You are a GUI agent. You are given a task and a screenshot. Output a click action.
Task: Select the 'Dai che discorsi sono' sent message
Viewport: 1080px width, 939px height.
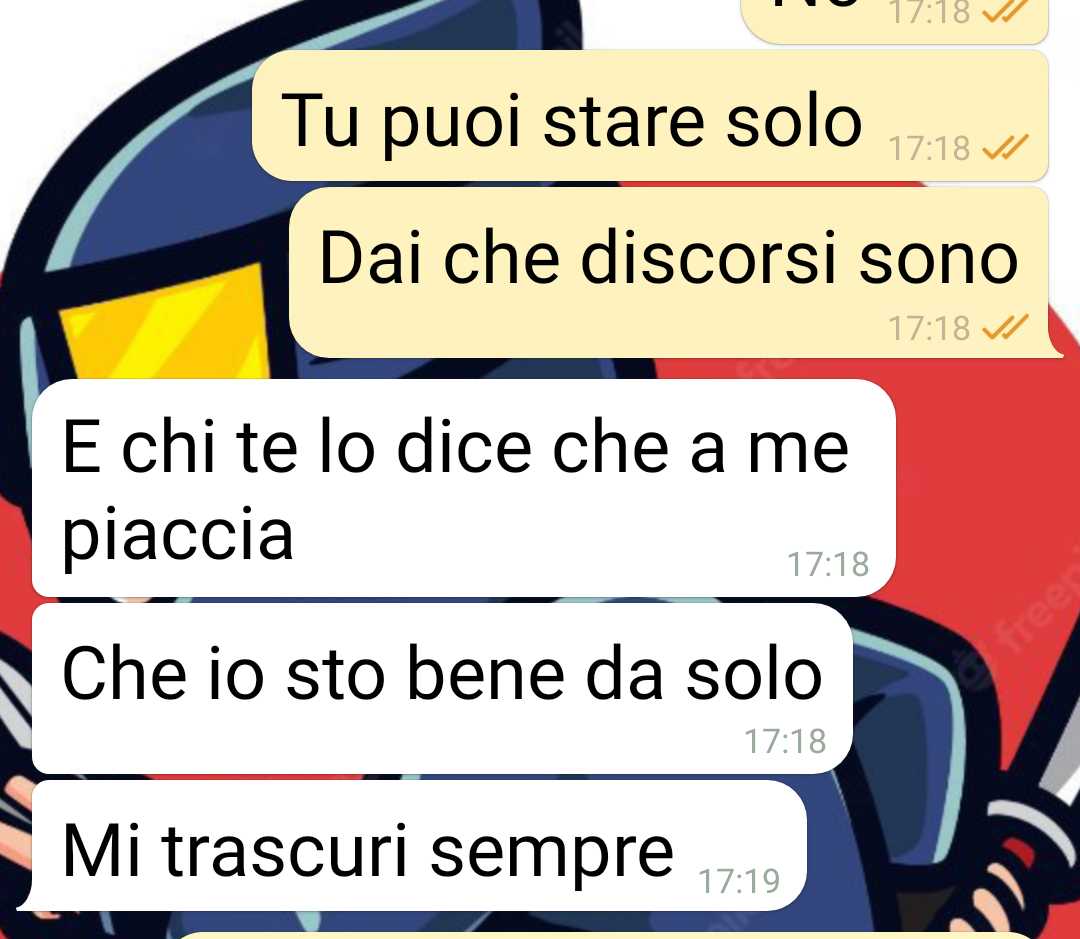[x=675, y=273]
